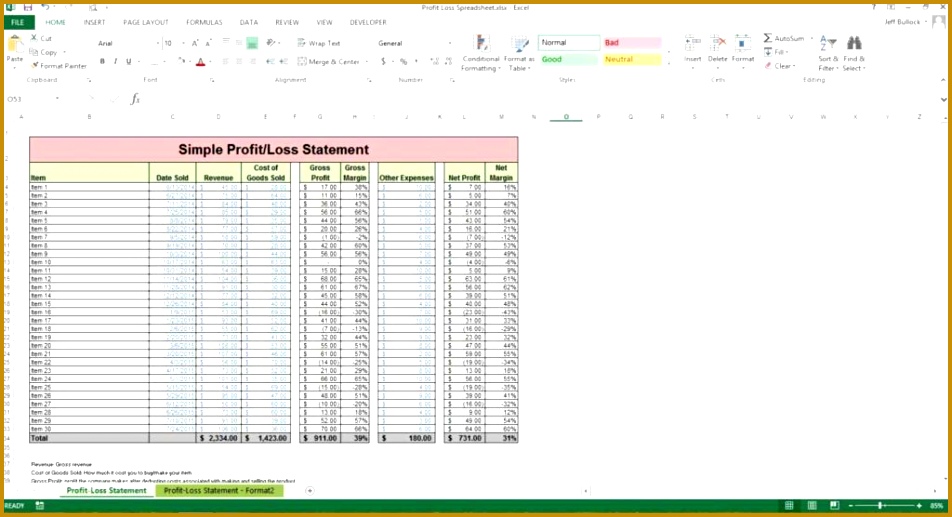Viewport: 952px width, 517px height.
Task: Switch to Page Layout view in status bar
Action: (812, 505)
